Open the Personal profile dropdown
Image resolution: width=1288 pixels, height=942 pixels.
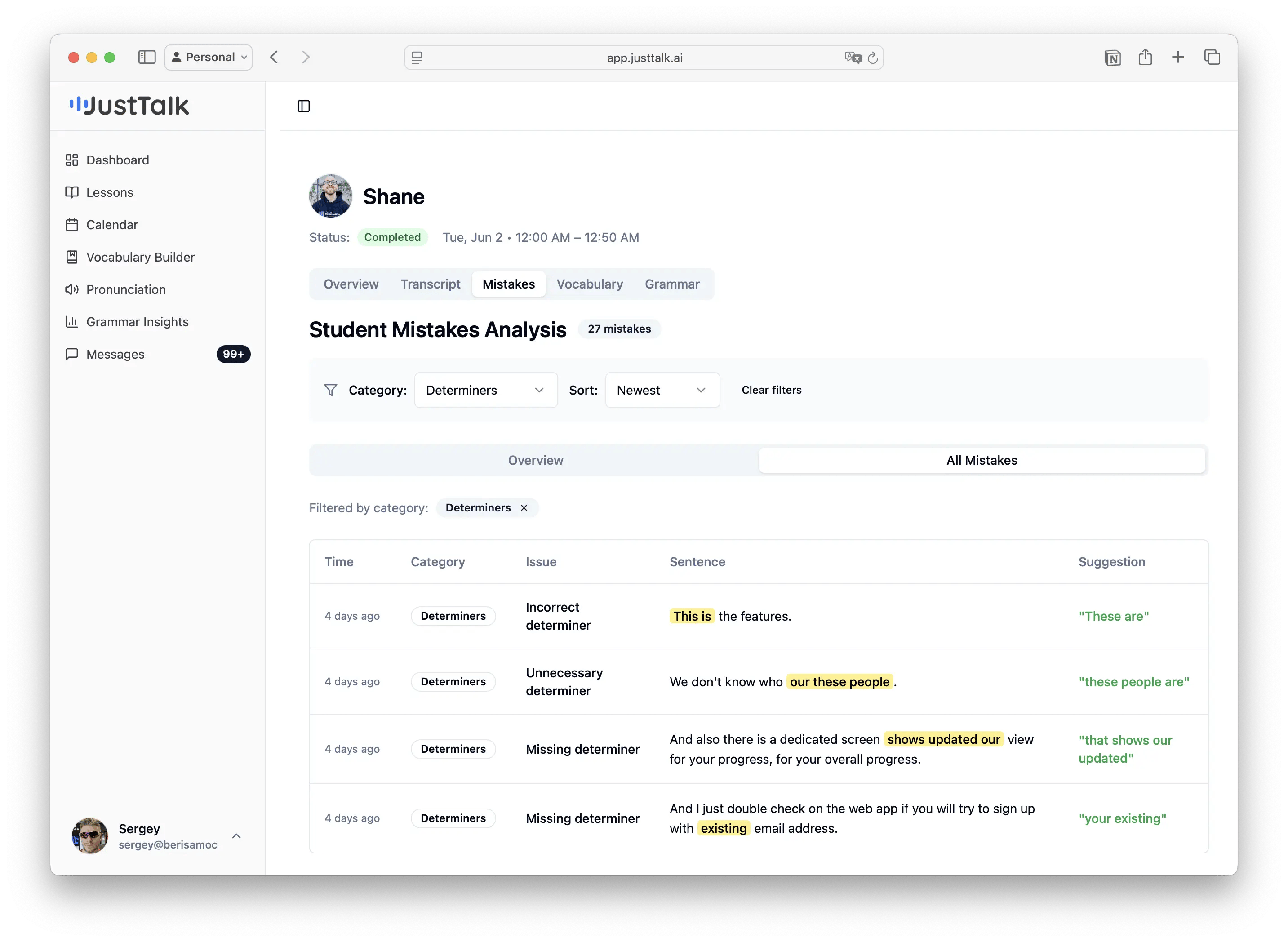(209, 57)
